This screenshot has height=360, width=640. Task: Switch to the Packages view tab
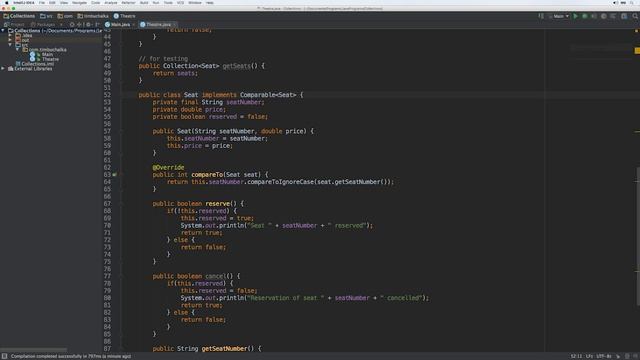42,24
